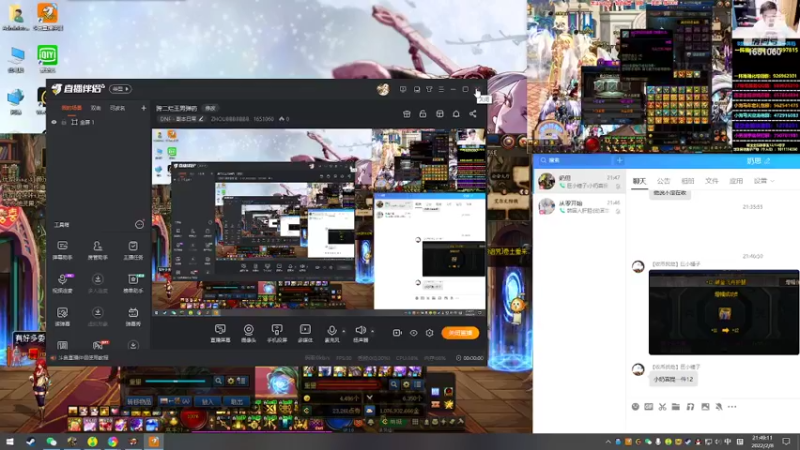Image resolution: width=800 pixels, height=450 pixels.
Task: Toggle visibility eye of 全屏 1 source
Action: tap(54, 122)
